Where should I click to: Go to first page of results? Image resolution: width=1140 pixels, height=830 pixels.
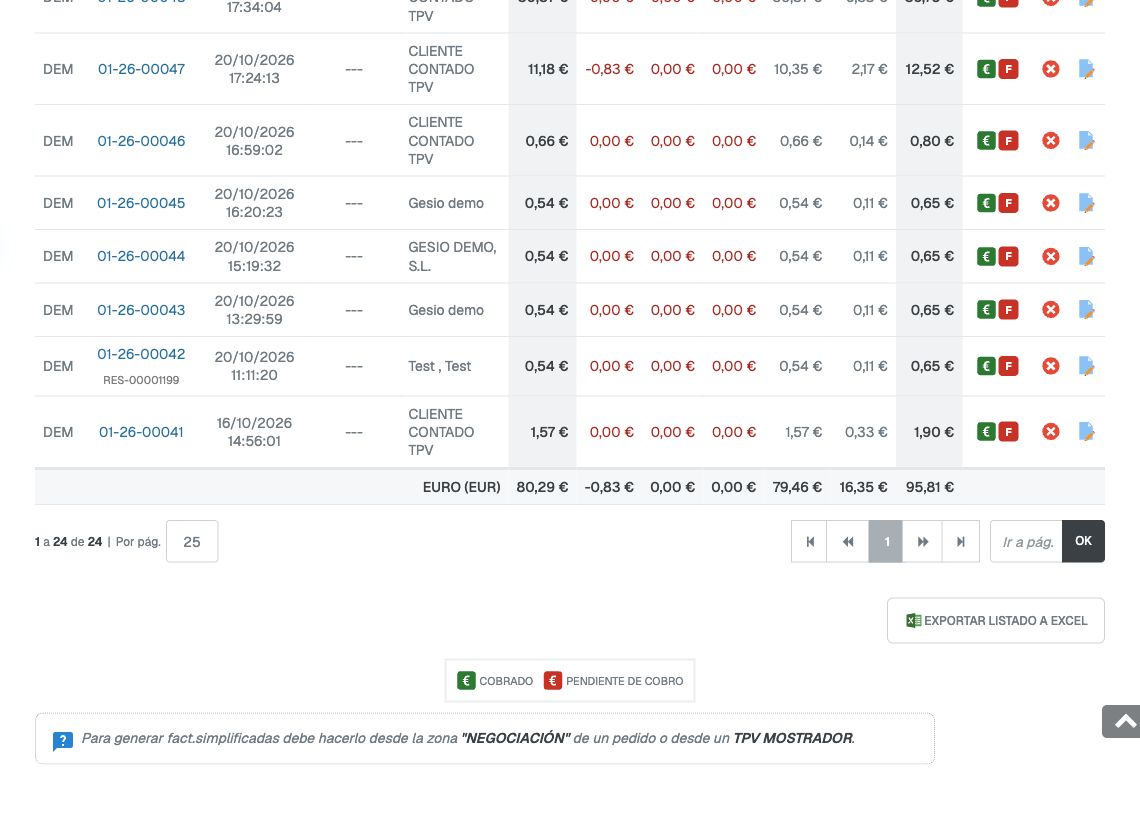click(809, 541)
